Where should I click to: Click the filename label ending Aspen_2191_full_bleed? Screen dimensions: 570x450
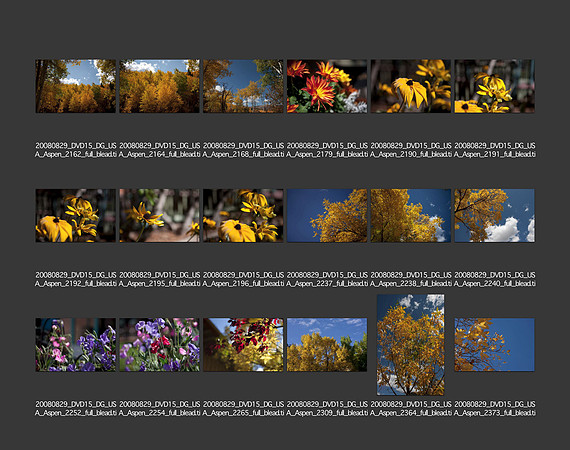494,150
